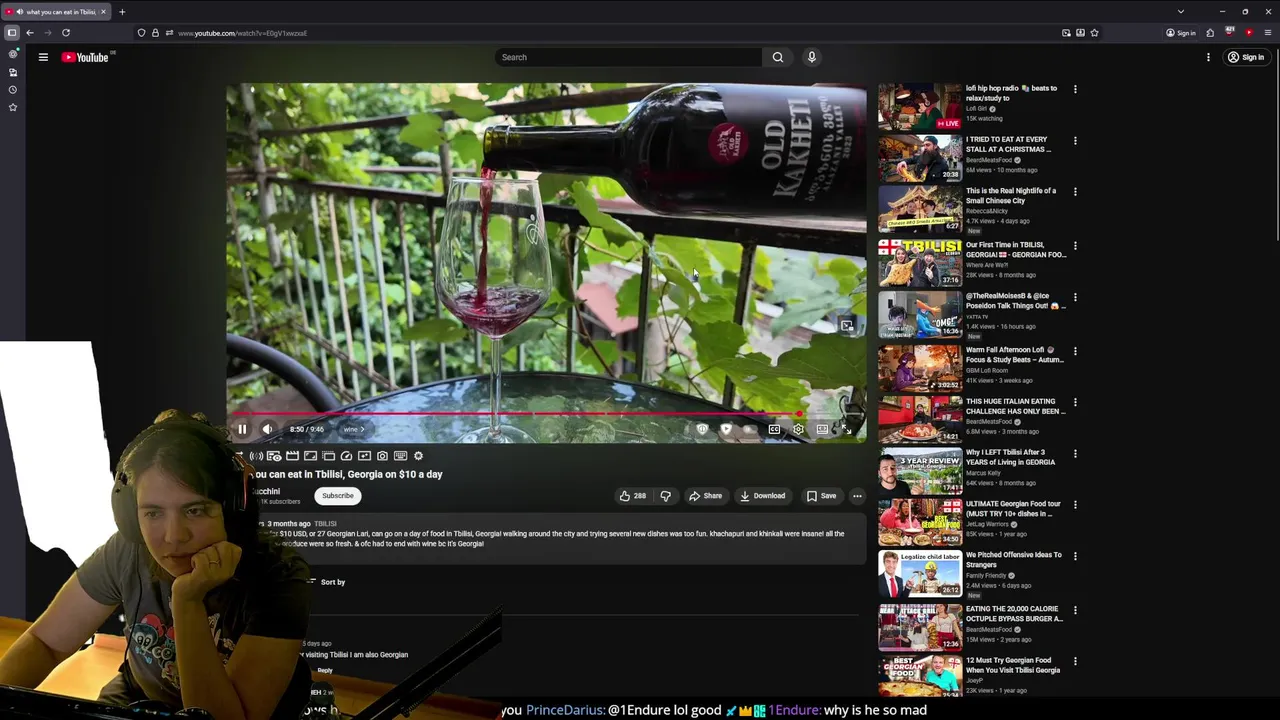The image size is (1280, 720).
Task: Open options menu for 'Real Nightlife' video
Action: (1075, 191)
